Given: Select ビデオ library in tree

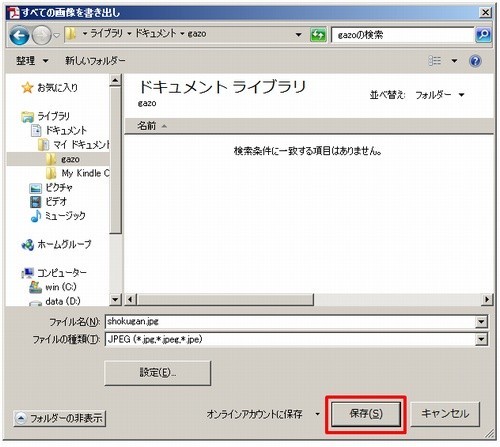Looking at the screenshot, I should pos(56,202).
